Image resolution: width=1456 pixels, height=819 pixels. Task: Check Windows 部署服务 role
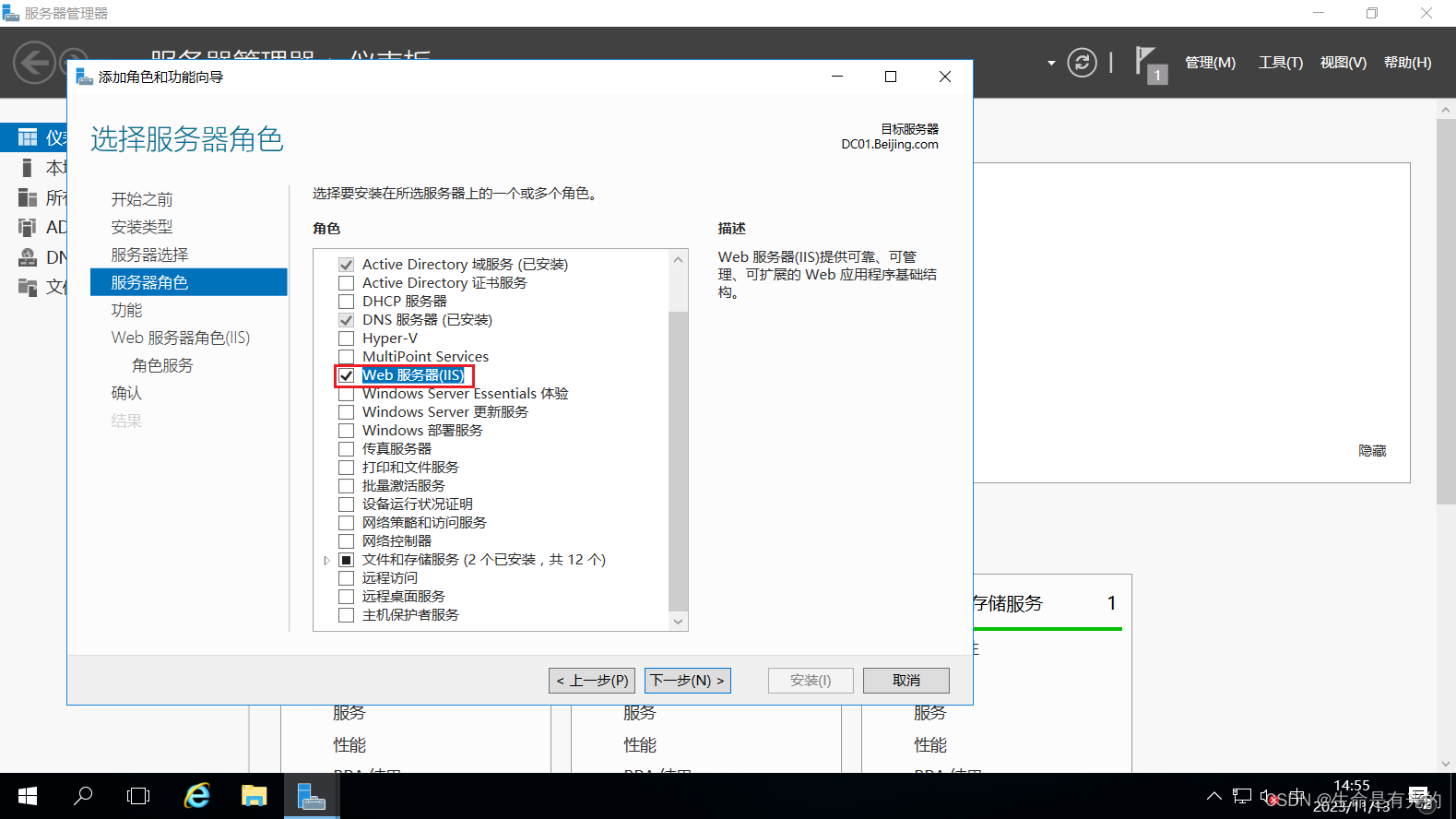(347, 431)
